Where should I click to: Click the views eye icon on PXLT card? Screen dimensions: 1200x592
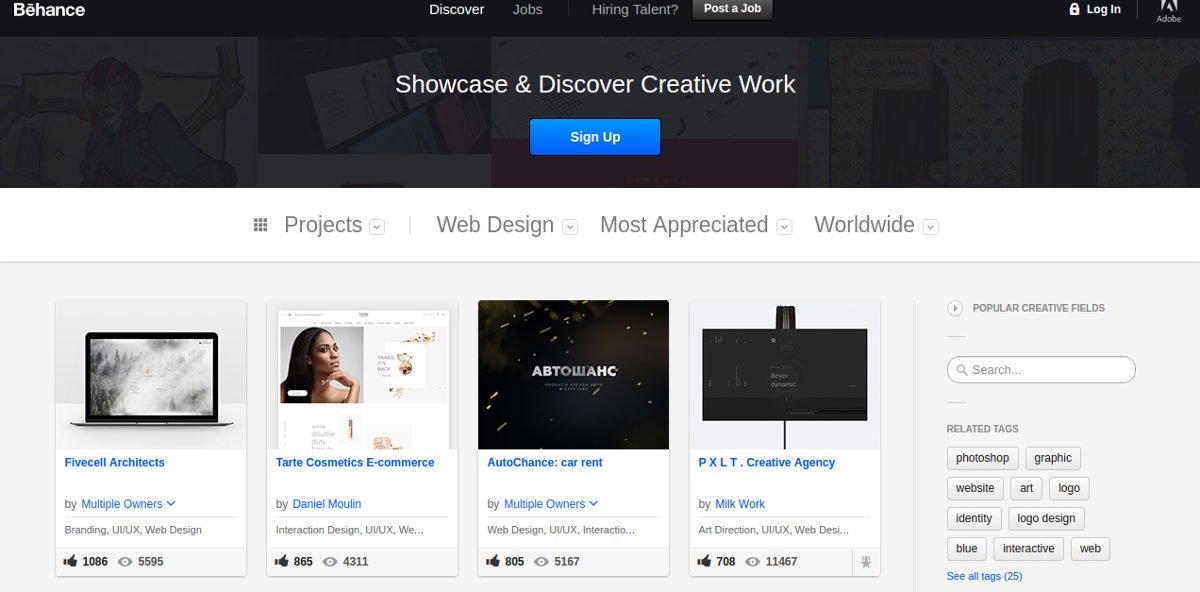tap(752, 562)
